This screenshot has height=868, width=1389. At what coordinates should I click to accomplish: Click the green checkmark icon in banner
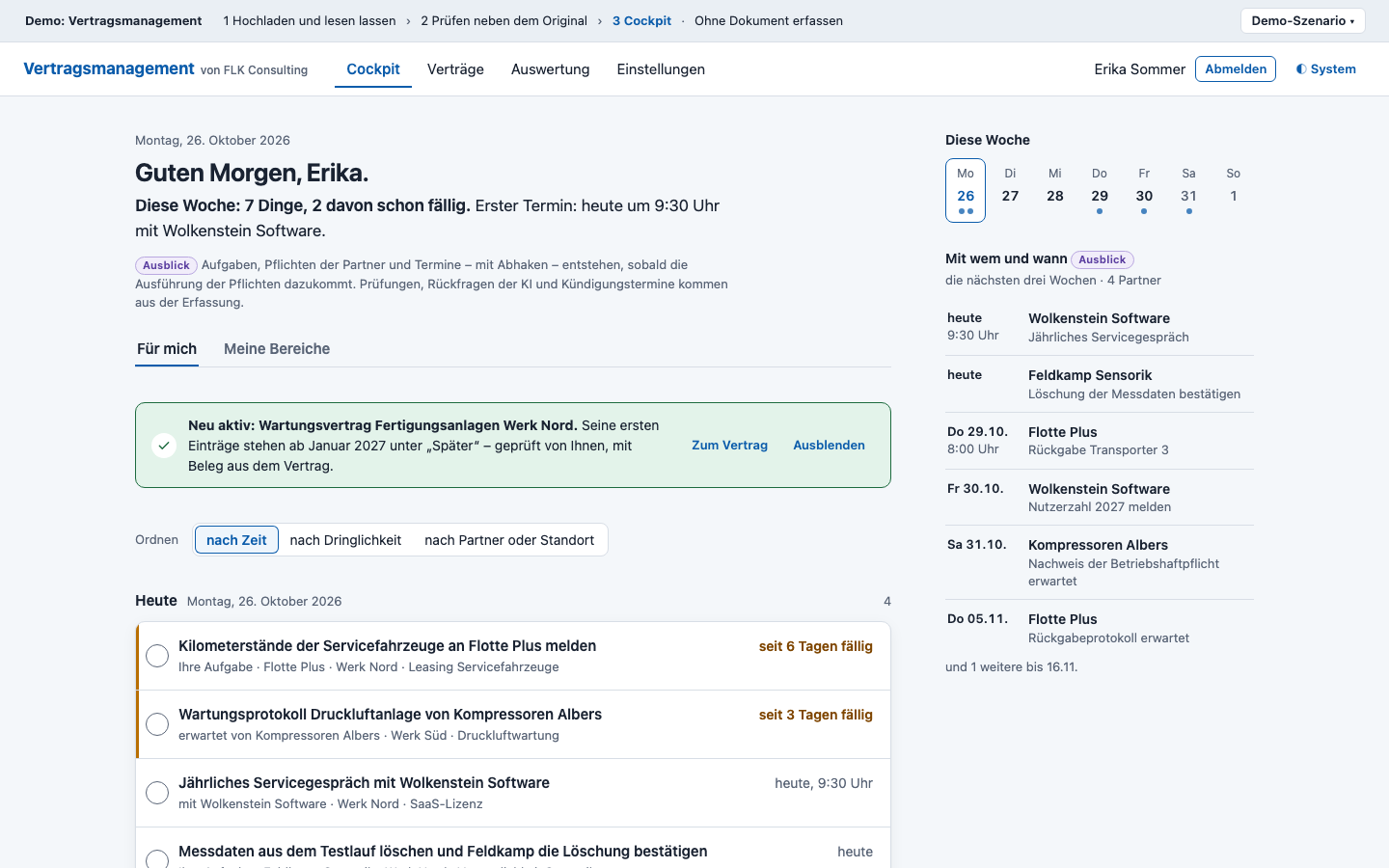164,446
